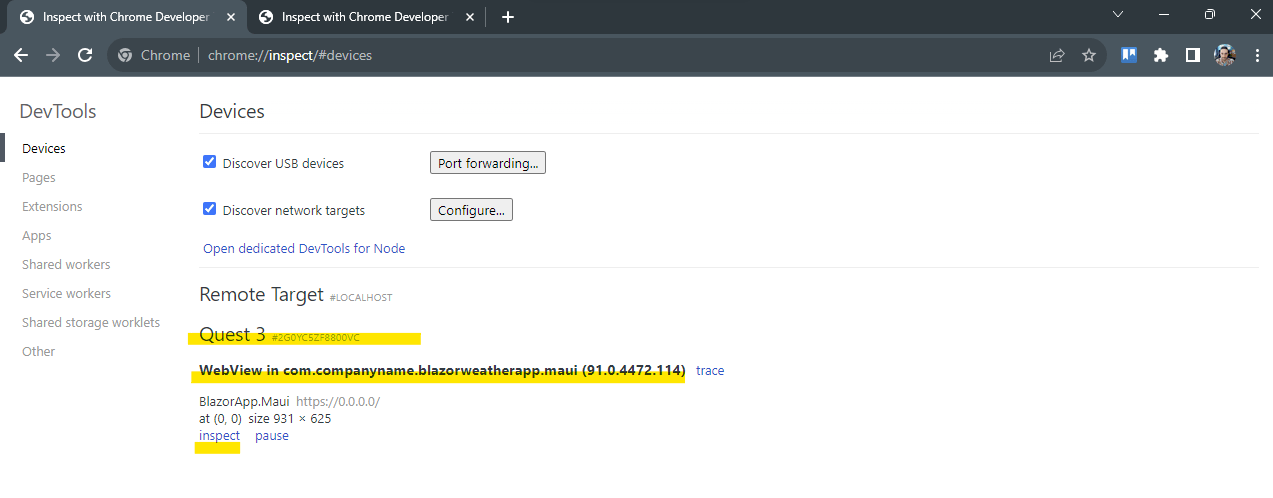
Task: Reload the chrome://inspect page
Action: pos(85,55)
